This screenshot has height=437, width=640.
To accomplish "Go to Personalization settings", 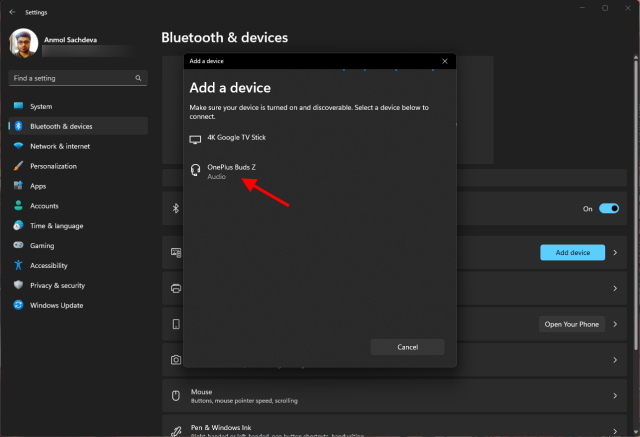I will click(53, 166).
